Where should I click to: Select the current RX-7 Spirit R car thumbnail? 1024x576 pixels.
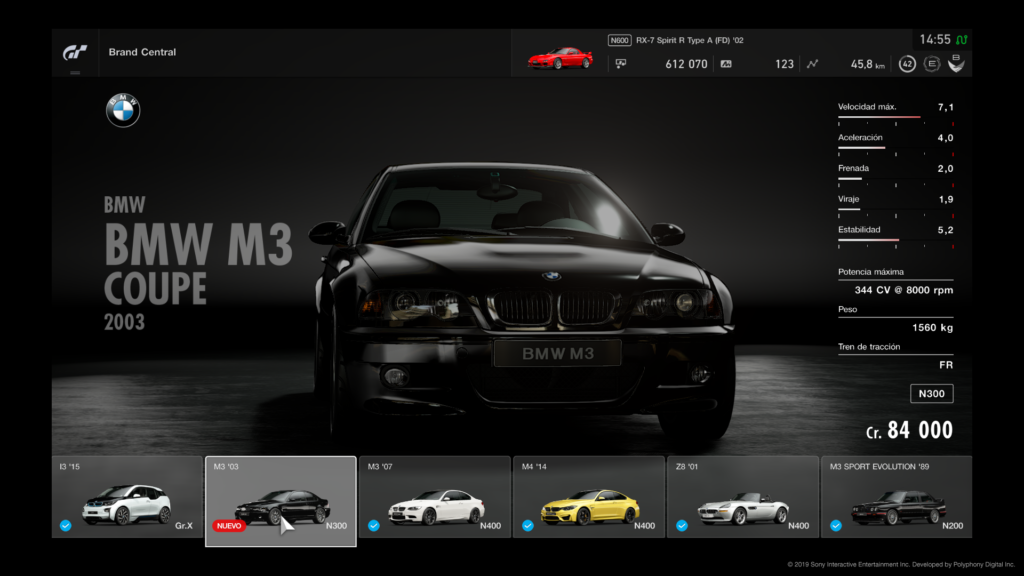[x=560, y=58]
